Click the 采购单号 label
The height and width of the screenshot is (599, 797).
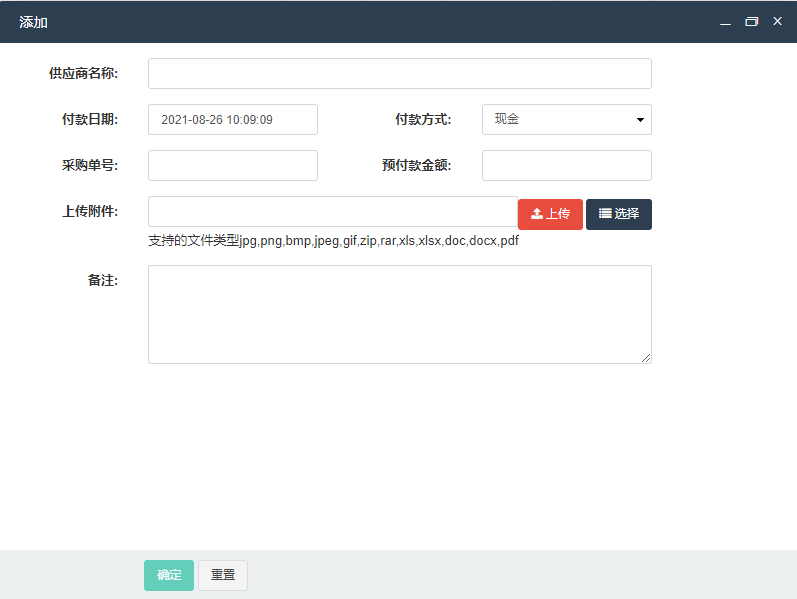coord(90,165)
